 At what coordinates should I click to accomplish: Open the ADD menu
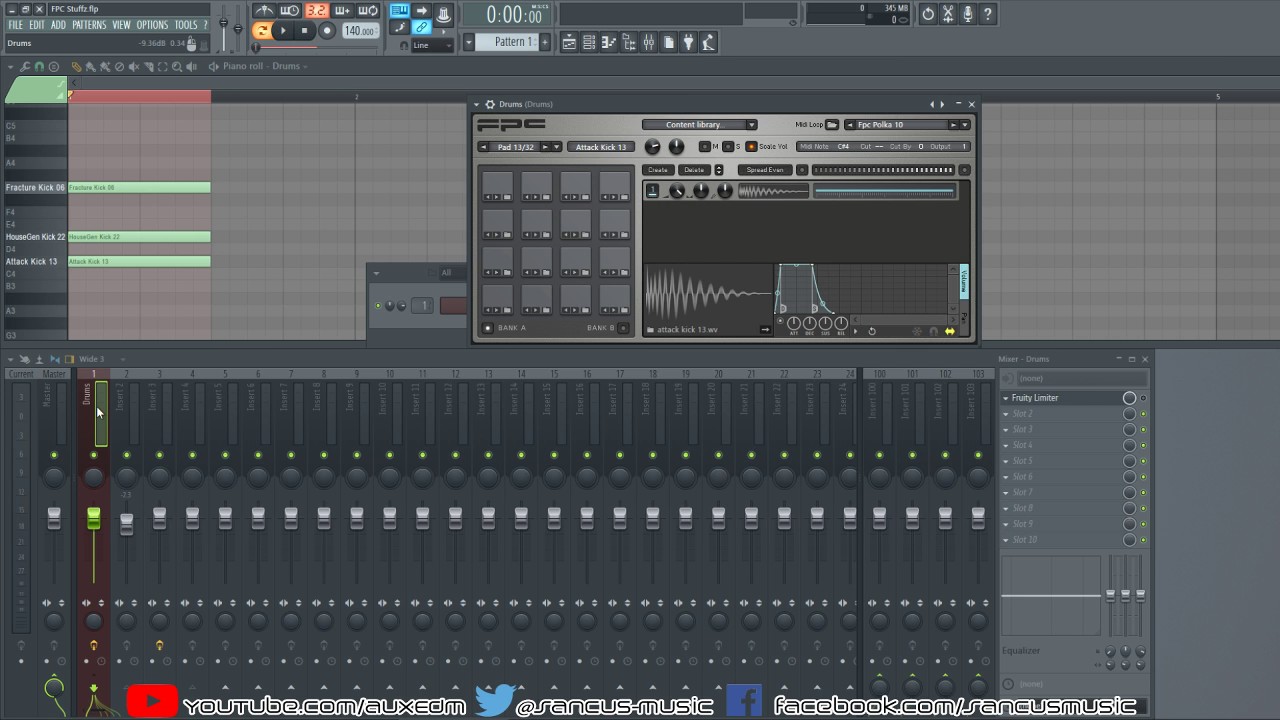click(58, 25)
